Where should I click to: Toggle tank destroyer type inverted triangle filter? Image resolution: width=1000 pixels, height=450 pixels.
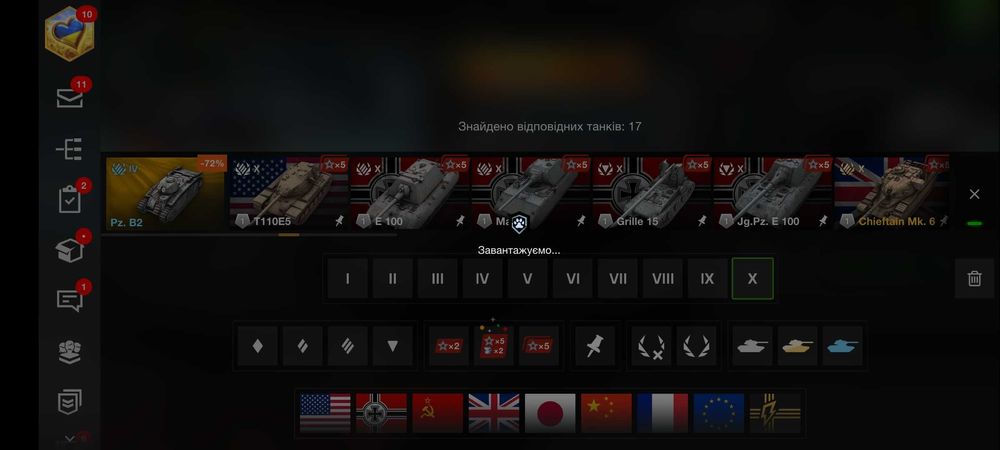tap(393, 346)
